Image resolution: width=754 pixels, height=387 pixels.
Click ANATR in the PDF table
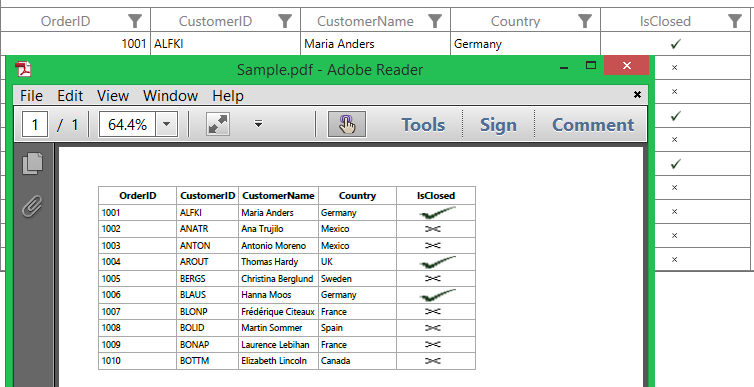point(194,229)
